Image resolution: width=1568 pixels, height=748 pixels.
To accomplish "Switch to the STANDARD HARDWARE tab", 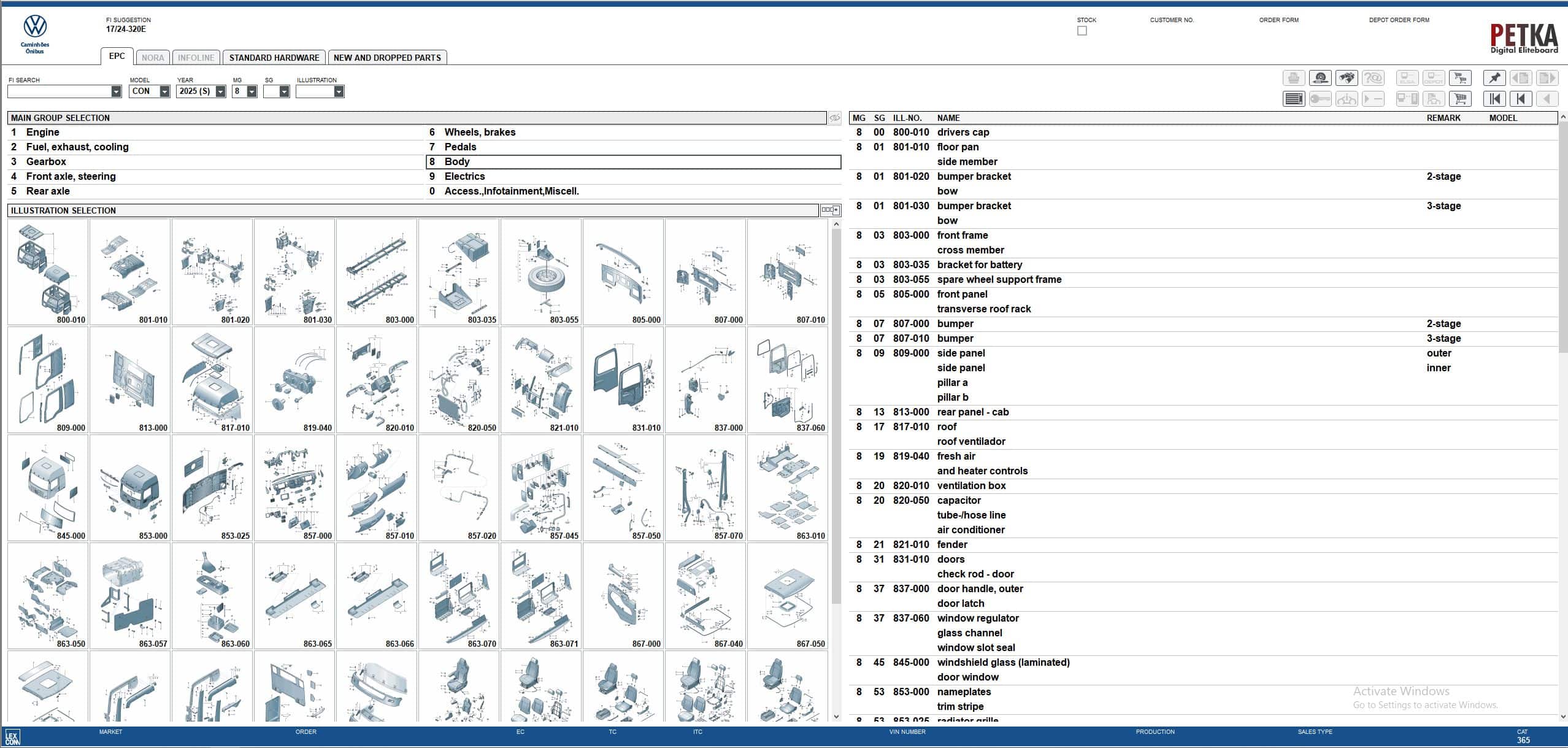I will tap(274, 58).
